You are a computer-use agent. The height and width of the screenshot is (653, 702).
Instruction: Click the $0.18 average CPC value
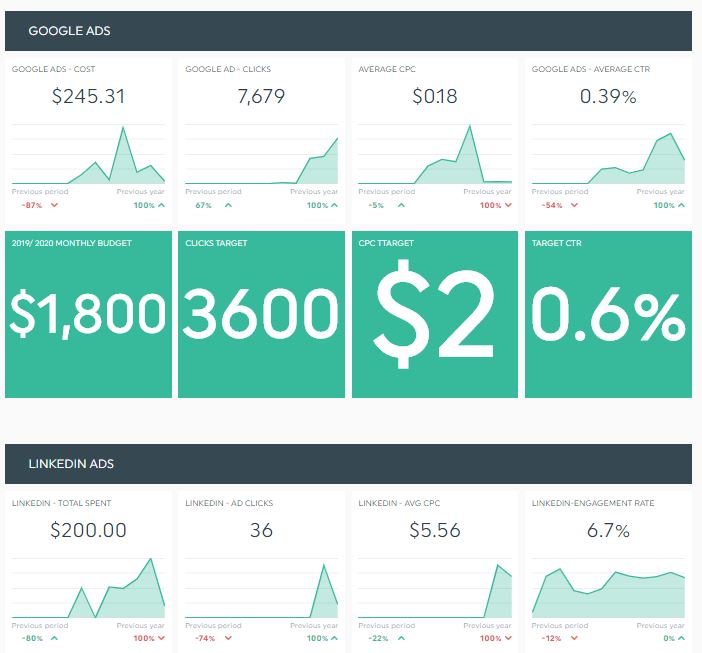[435, 97]
